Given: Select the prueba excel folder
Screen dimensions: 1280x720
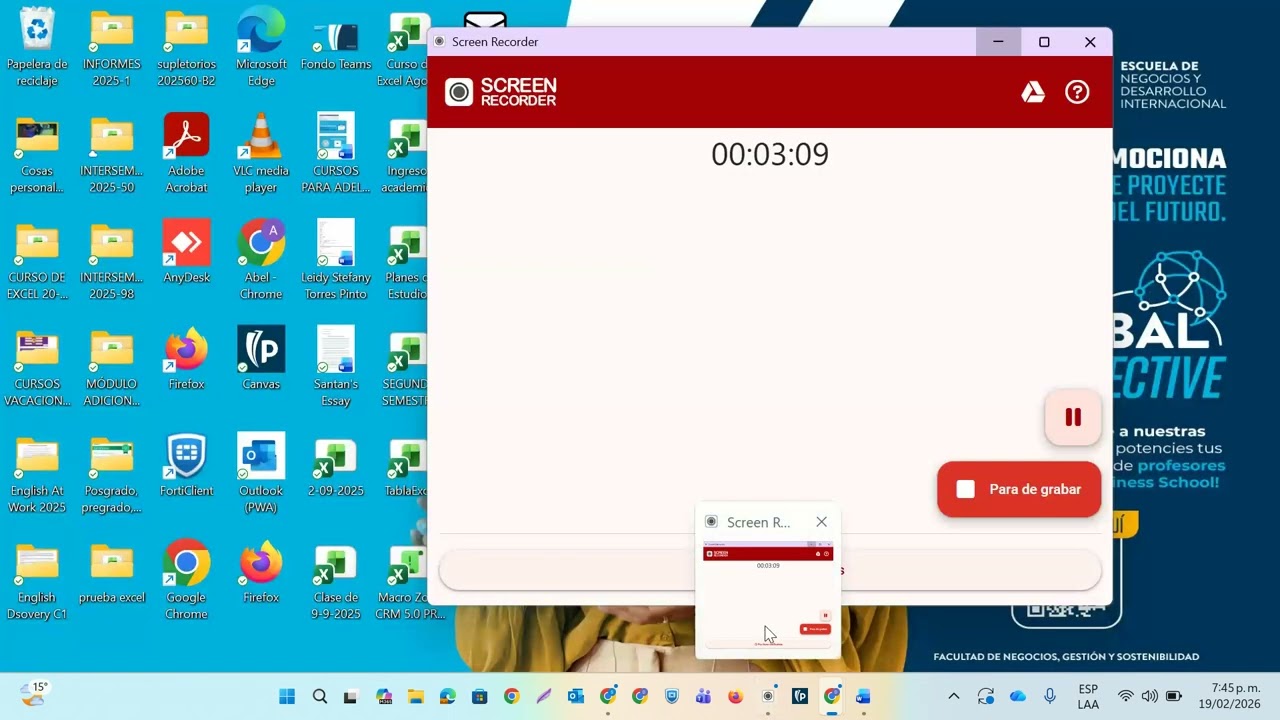Looking at the screenshot, I should (112, 573).
